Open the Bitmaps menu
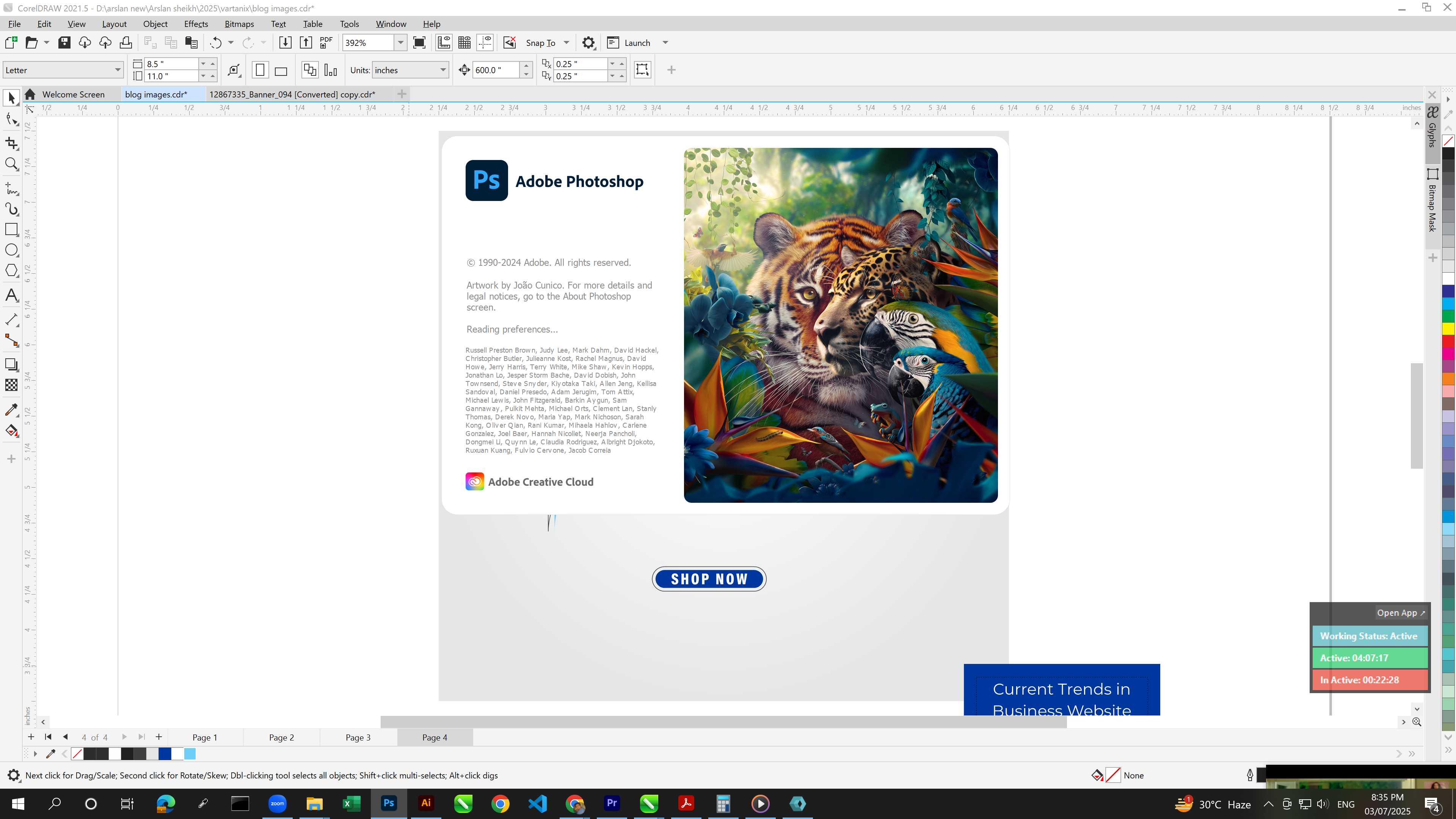Screen dimensions: 1456x819 point(239,24)
